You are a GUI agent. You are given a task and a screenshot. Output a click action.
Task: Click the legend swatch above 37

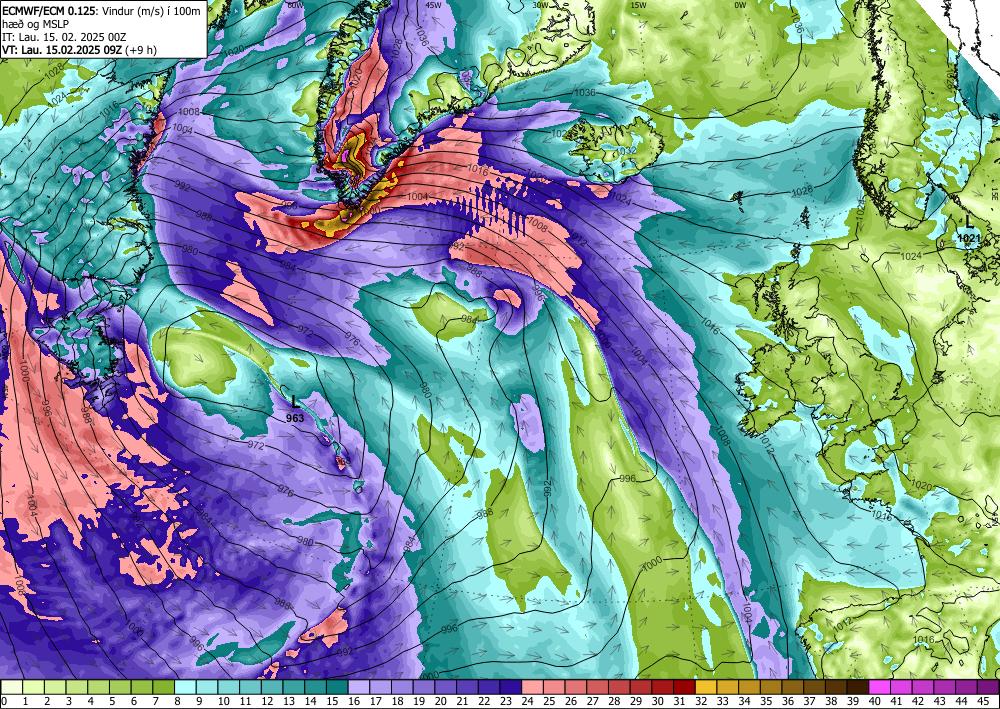[814, 687]
